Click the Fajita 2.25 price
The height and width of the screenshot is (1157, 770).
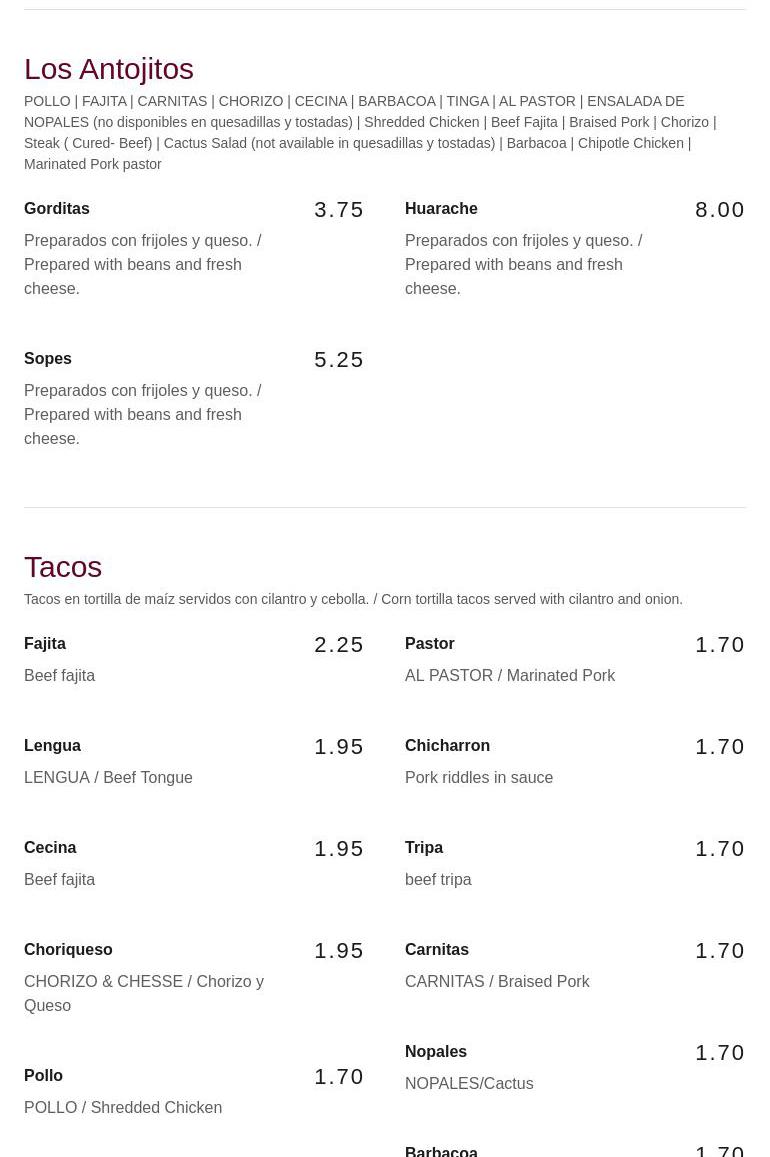[339, 645]
